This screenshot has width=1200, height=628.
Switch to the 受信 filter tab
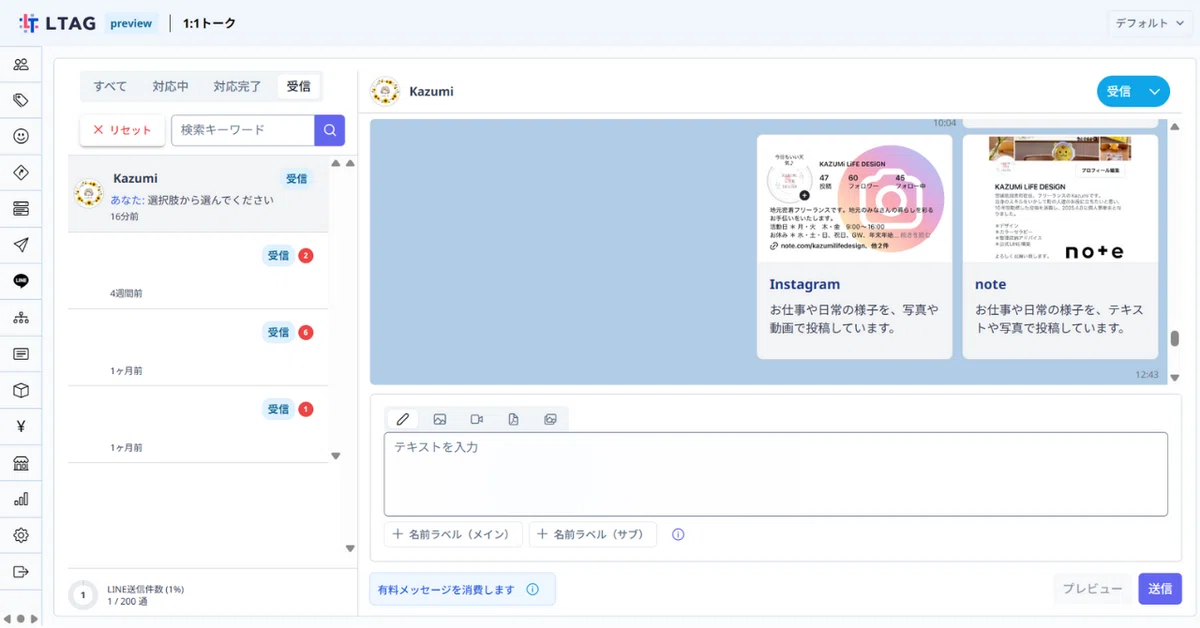(298, 87)
